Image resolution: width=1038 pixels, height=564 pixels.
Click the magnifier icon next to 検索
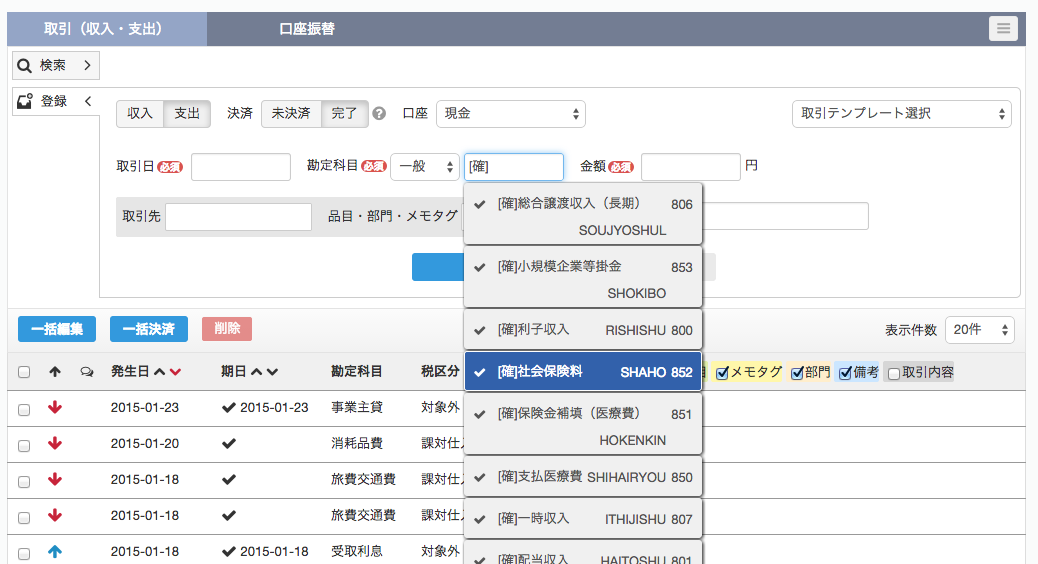click(x=24, y=66)
